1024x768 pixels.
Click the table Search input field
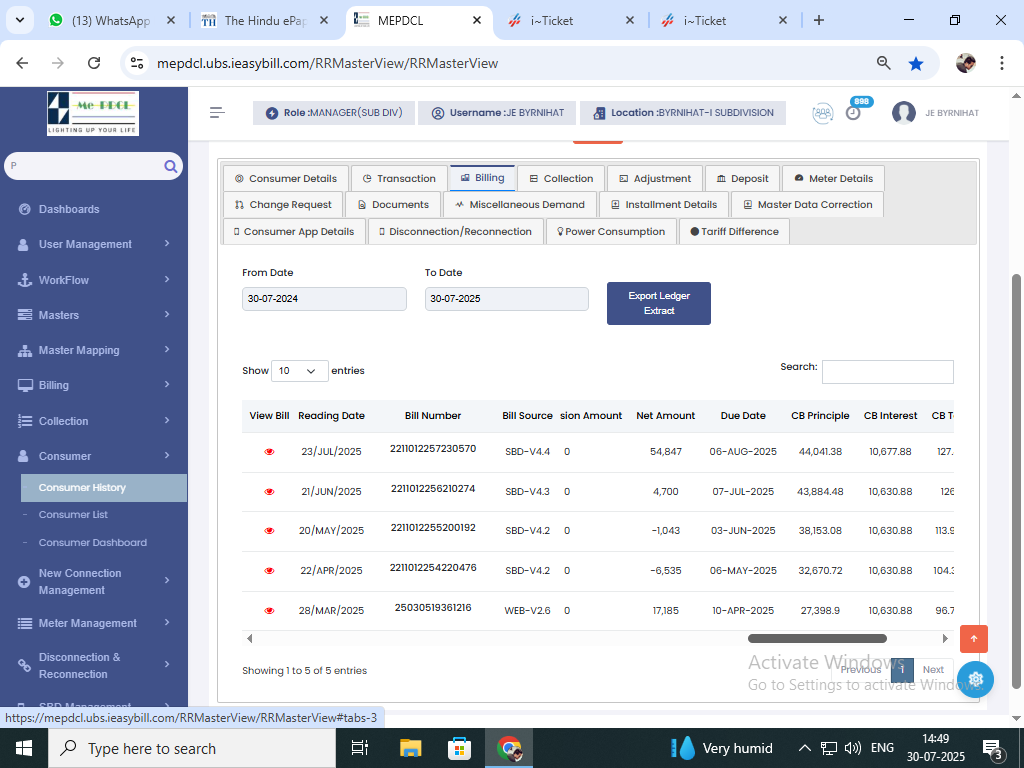(887, 372)
